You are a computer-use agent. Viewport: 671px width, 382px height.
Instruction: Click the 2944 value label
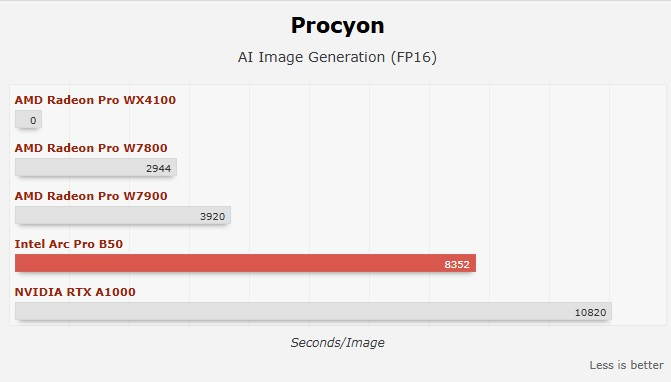(x=158, y=169)
